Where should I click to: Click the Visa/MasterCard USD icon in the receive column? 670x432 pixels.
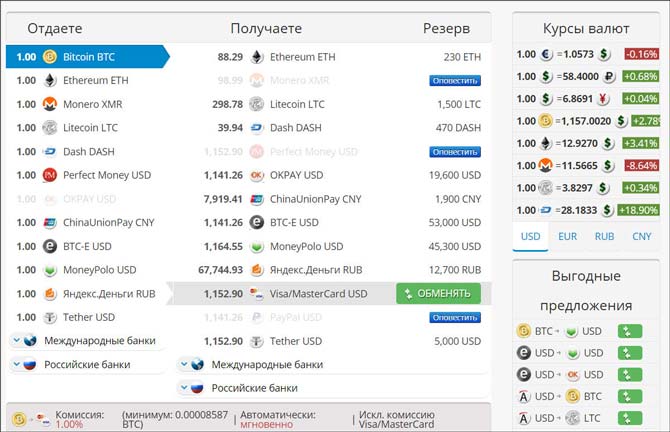(x=257, y=294)
